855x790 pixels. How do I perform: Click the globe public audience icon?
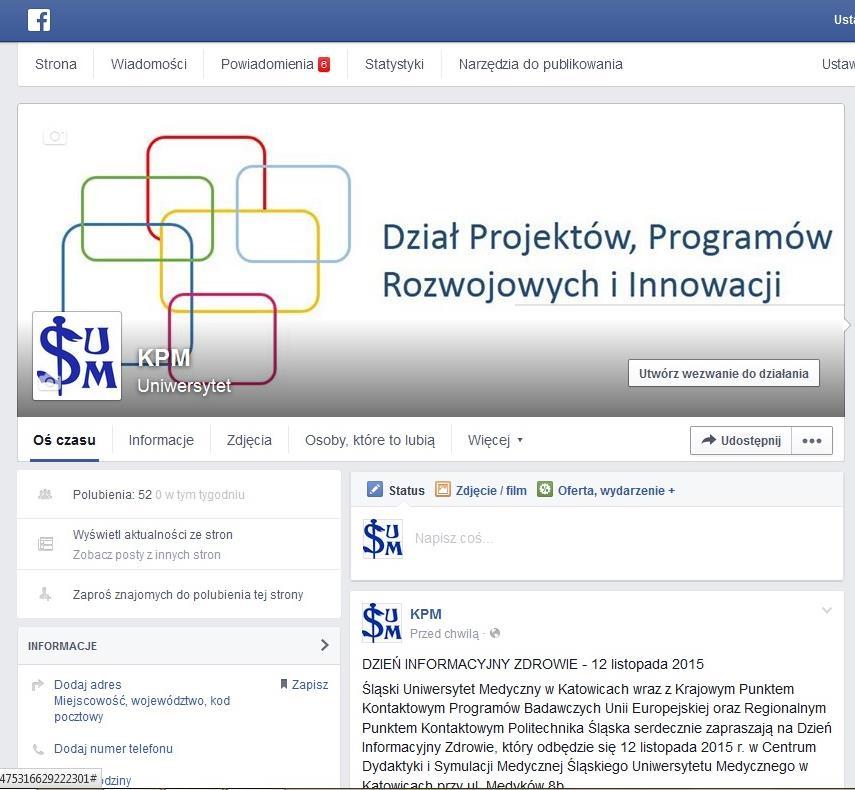[x=495, y=633]
